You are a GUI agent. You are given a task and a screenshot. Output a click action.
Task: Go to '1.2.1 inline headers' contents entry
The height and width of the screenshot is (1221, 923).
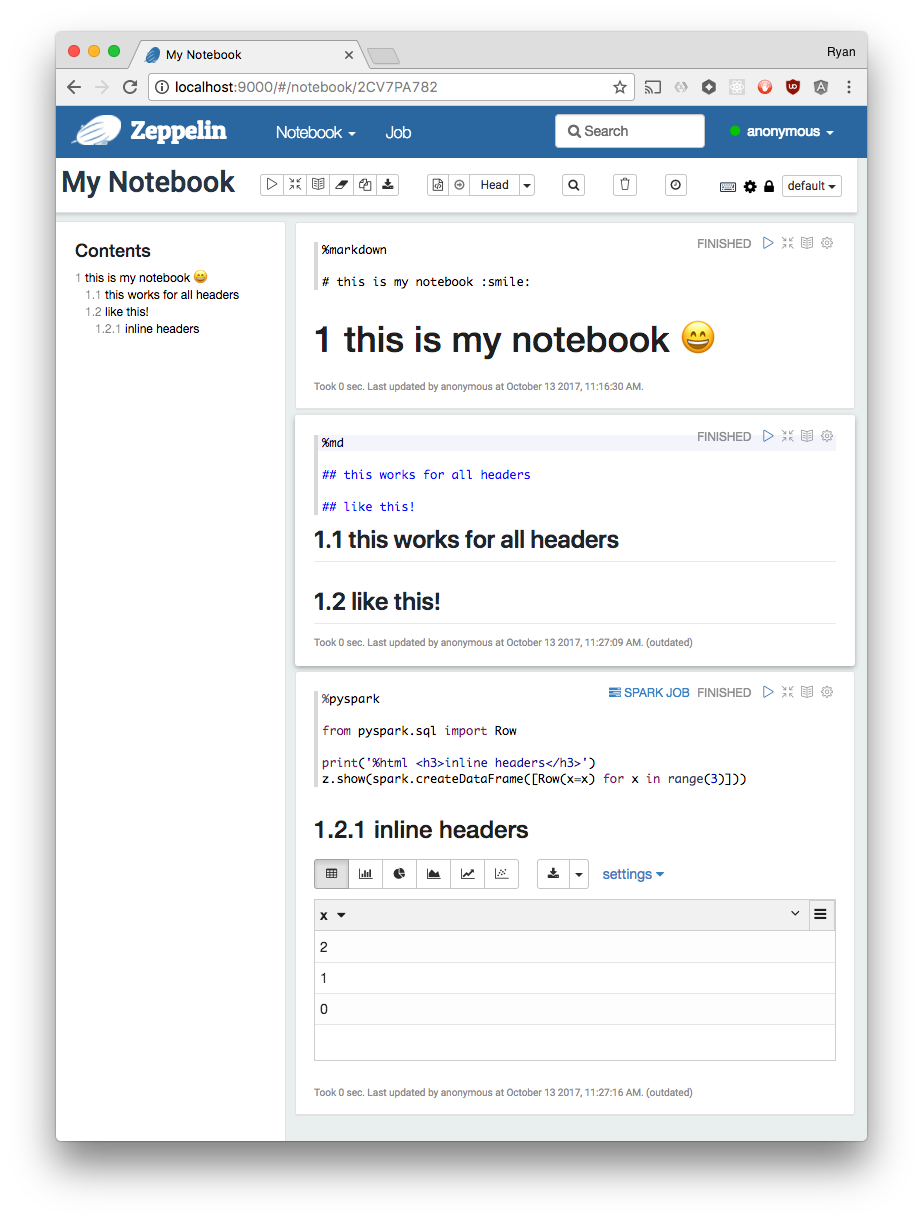coord(147,329)
